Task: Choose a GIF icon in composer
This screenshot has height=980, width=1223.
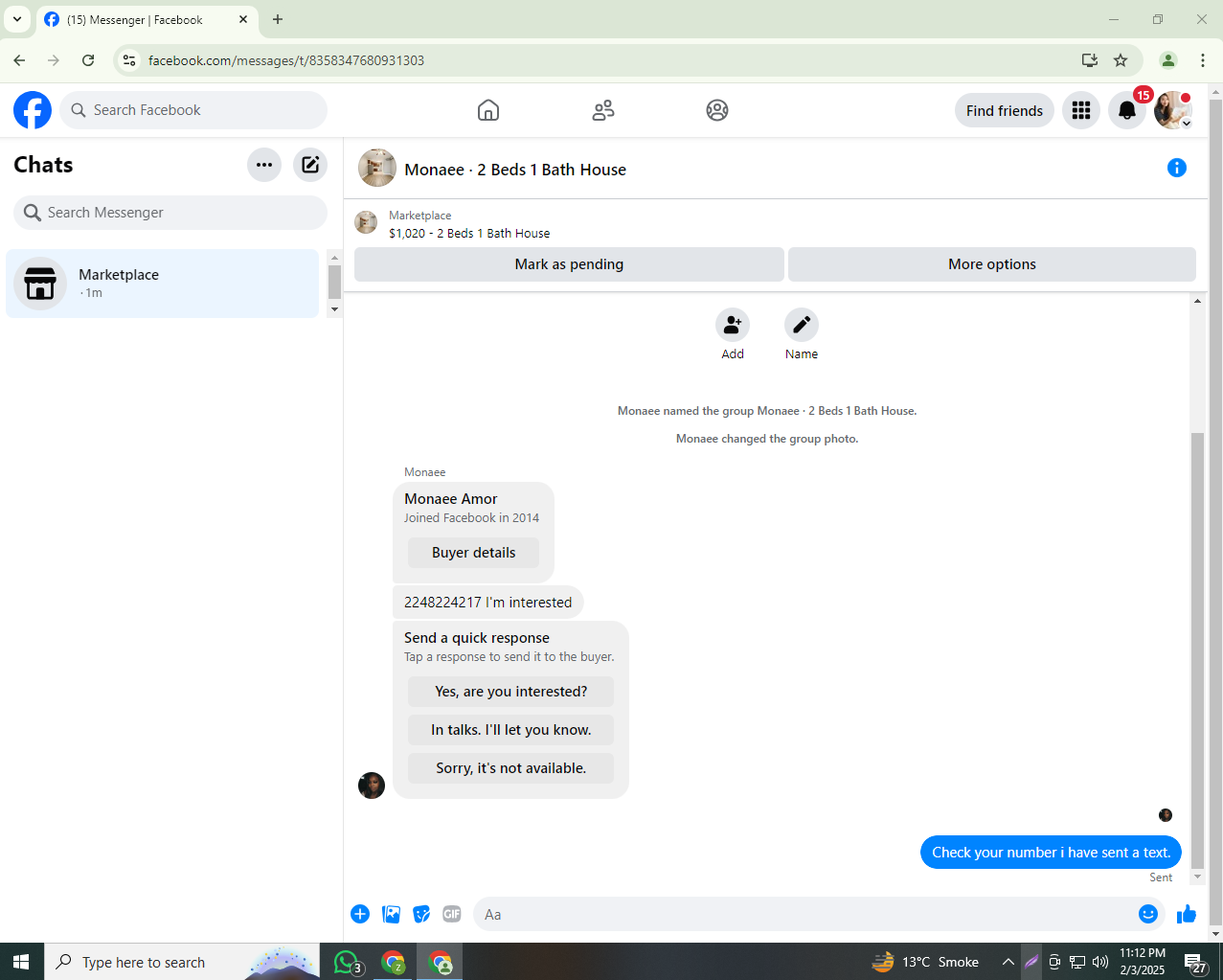Action: 452,914
